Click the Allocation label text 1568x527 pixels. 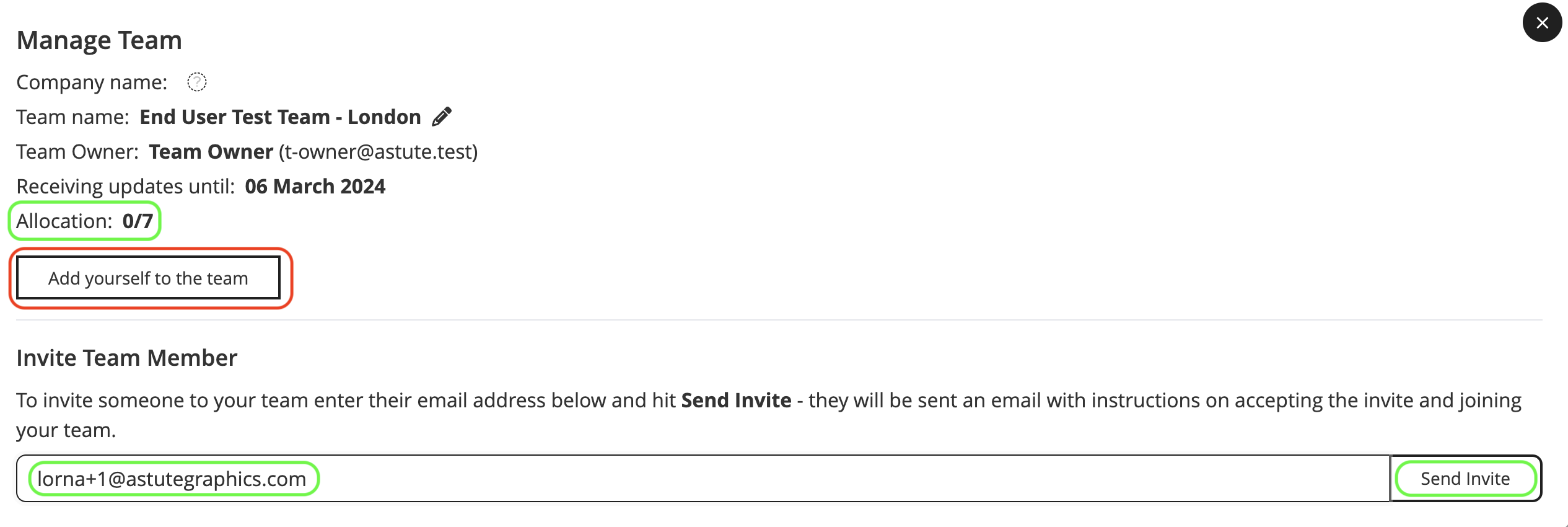coord(64,221)
